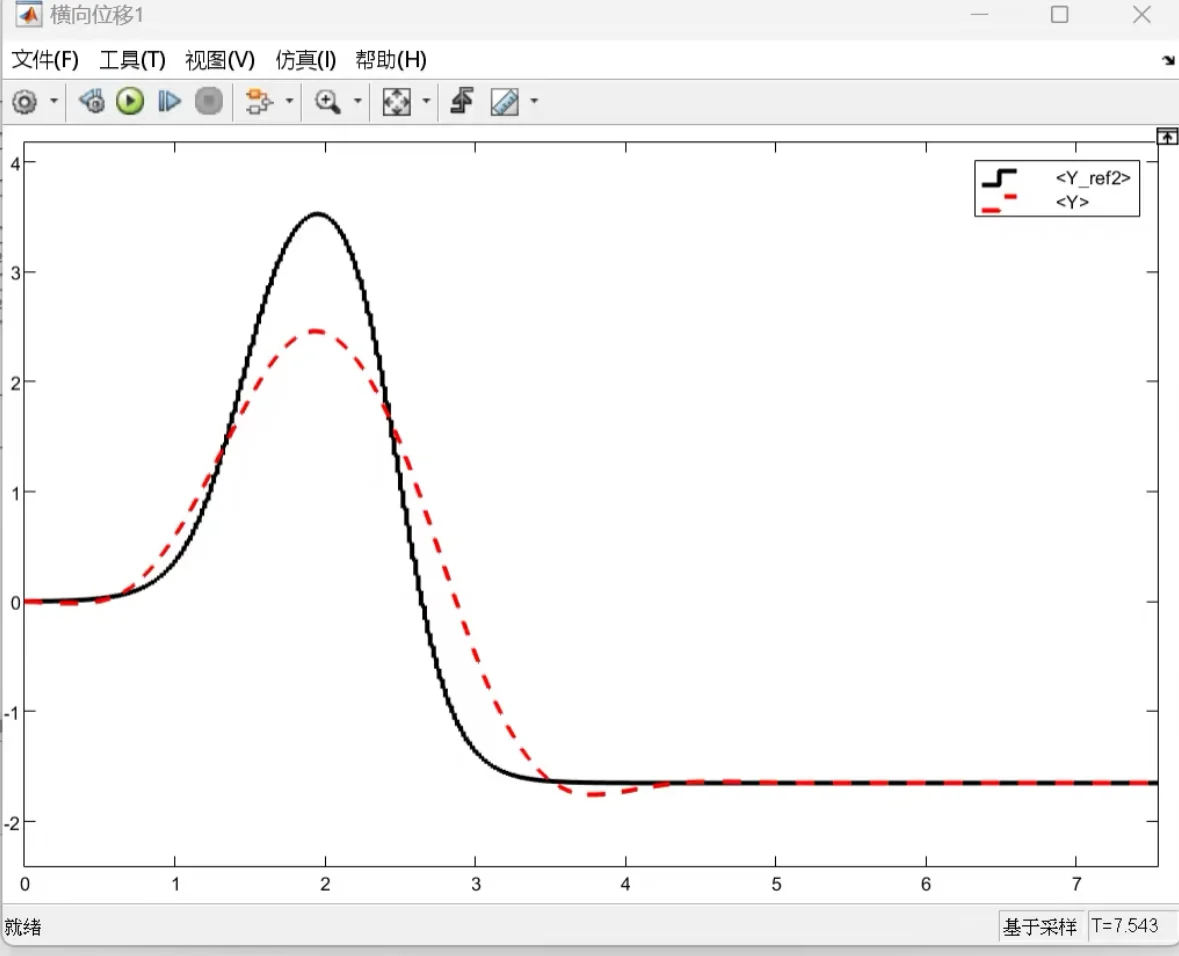Click the dock scope arrow icon
1179x956 pixels.
(1168, 60)
